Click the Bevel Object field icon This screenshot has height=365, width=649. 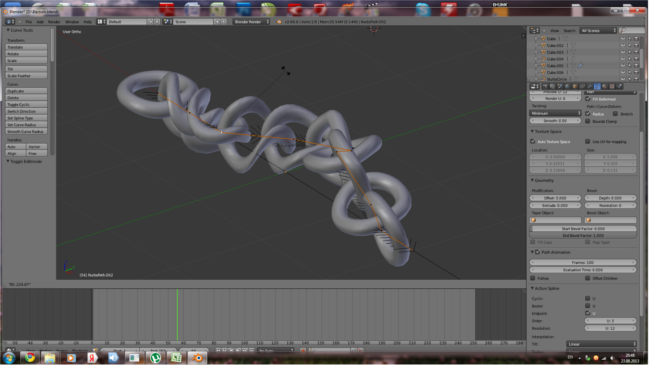pyautogui.click(x=589, y=220)
